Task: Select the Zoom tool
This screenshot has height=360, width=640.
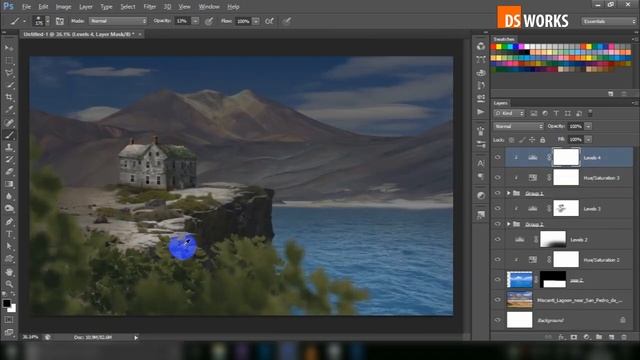Action: point(9,284)
